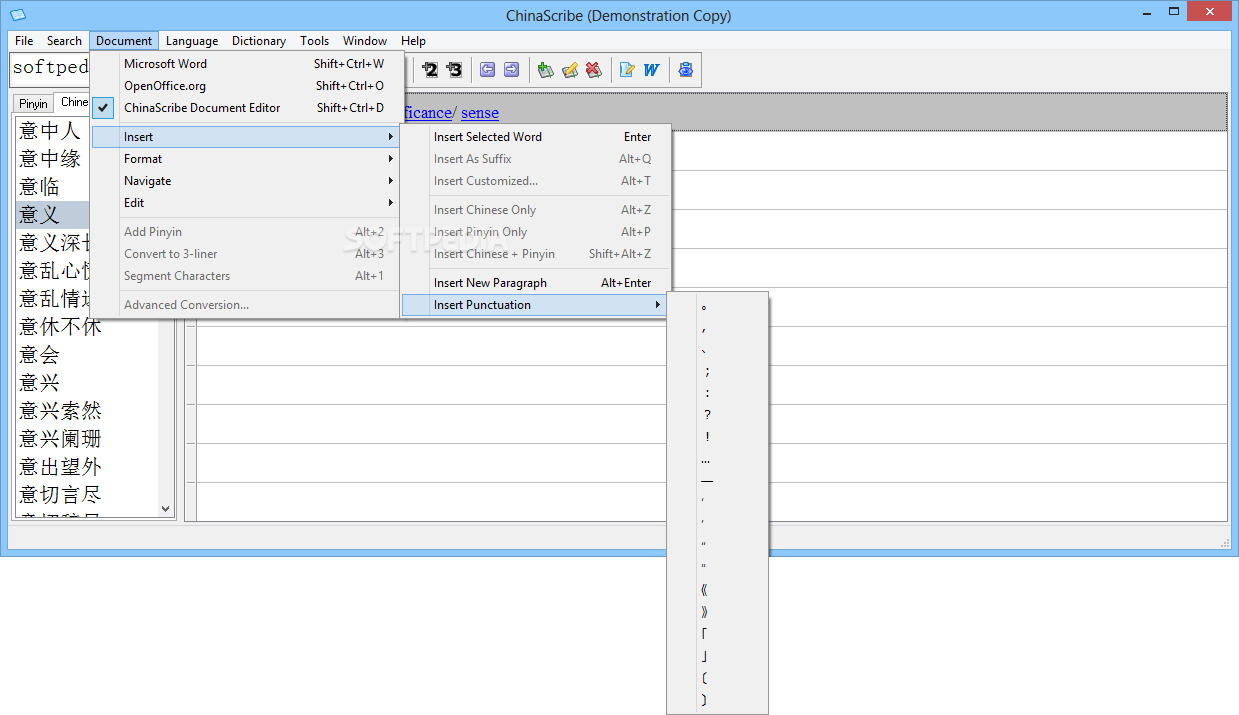The height and width of the screenshot is (715, 1239).
Task: Click the blue W Microsoft Word icon
Action: [x=651, y=70]
